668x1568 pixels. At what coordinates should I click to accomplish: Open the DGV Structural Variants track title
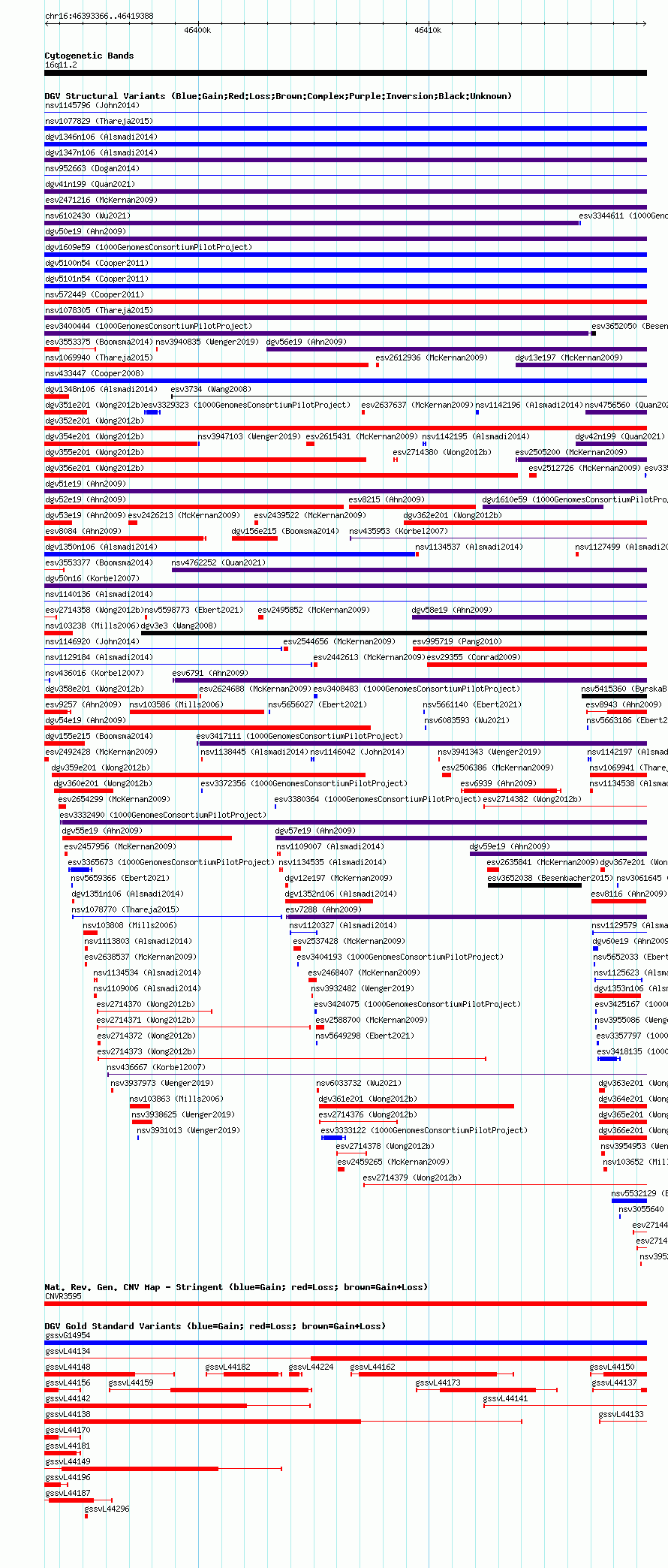(x=278, y=96)
